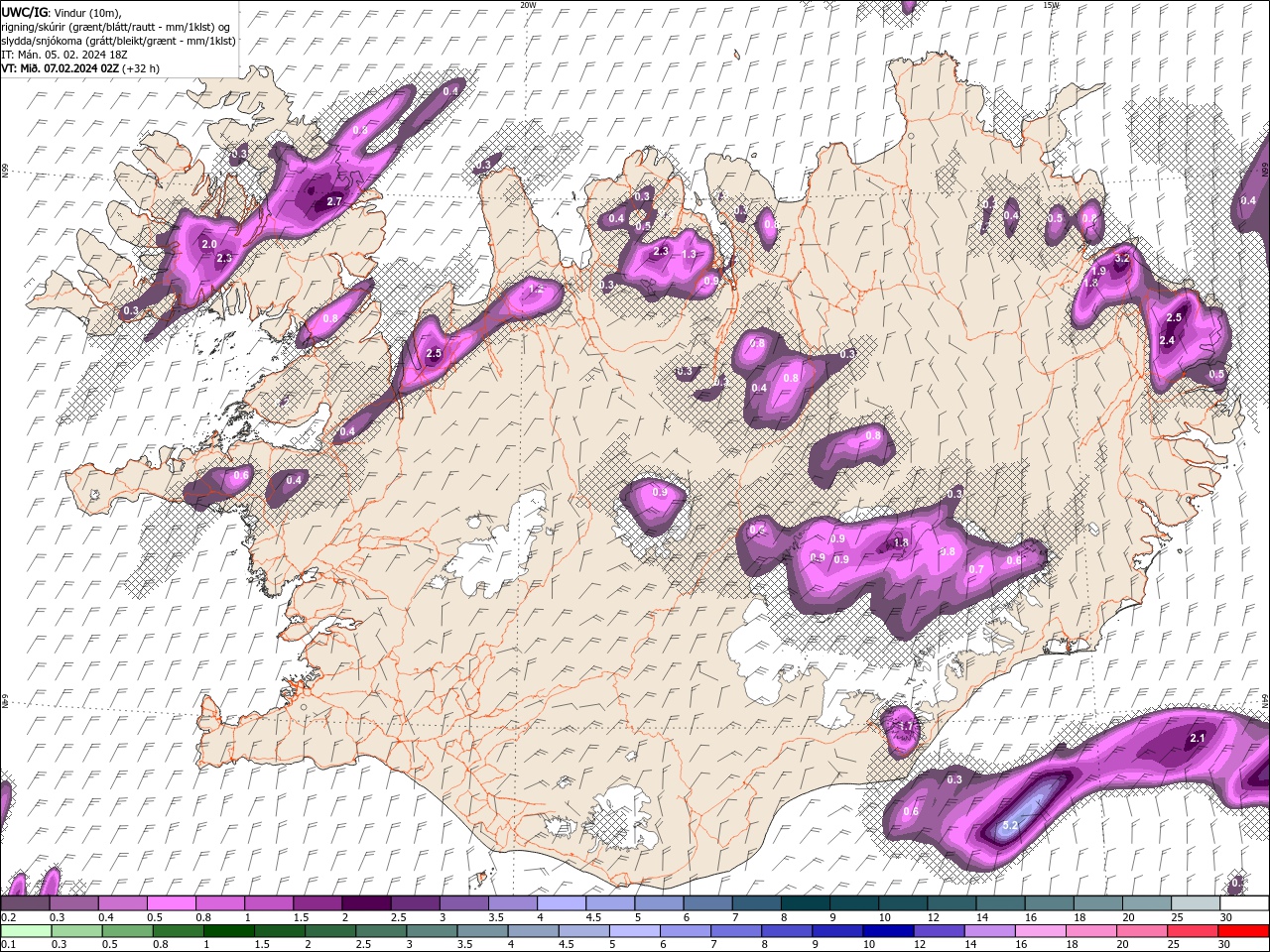Viewport: 1270px width, 952px height.
Task: Click the 1.3 snowfall value label
Action: pyautogui.click(x=690, y=254)
